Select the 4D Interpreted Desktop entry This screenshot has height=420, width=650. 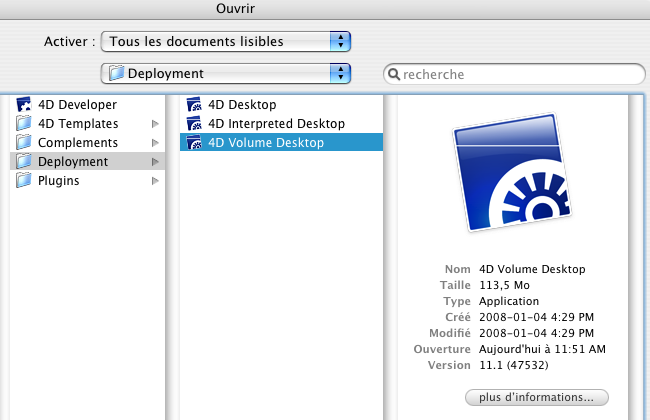pyautogui.click(x=276, y=124)
